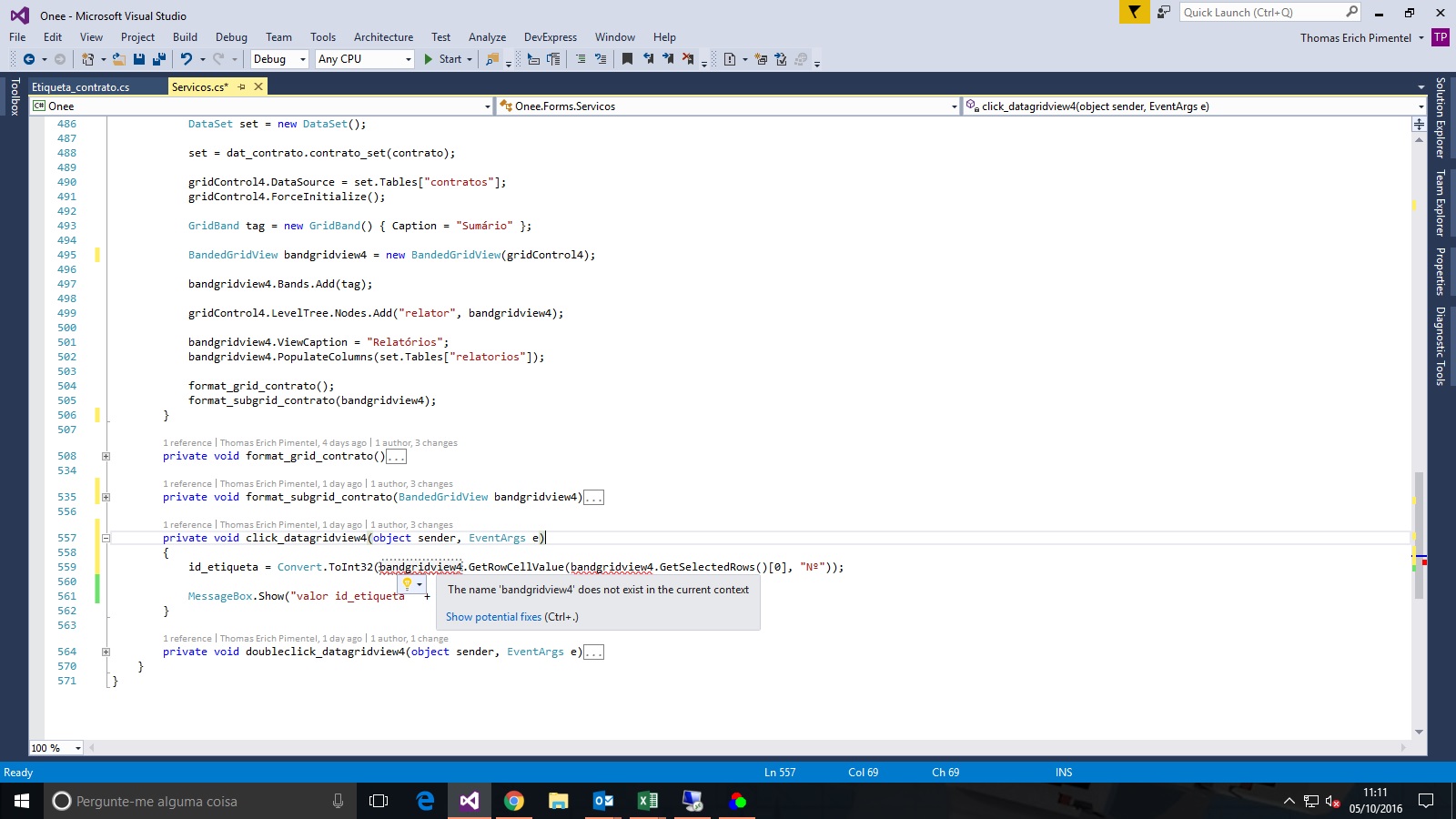Open the Architecture menu
The height and width of the screenshot is (819, 1456).
pyautogui.click(x=383, y=37)
